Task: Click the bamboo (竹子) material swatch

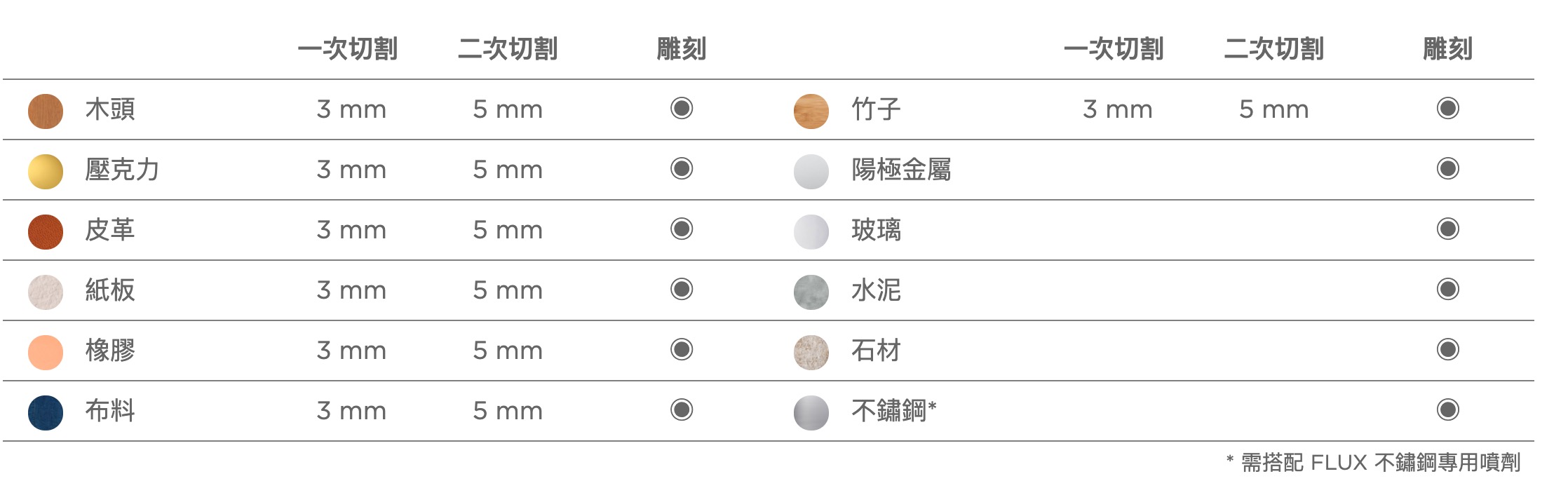Action: click(811, 111)
